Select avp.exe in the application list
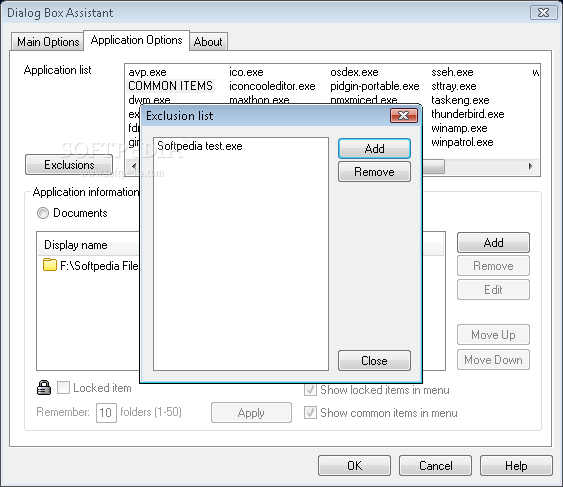The height and width of the screenshot is (487, 563). 148,72
